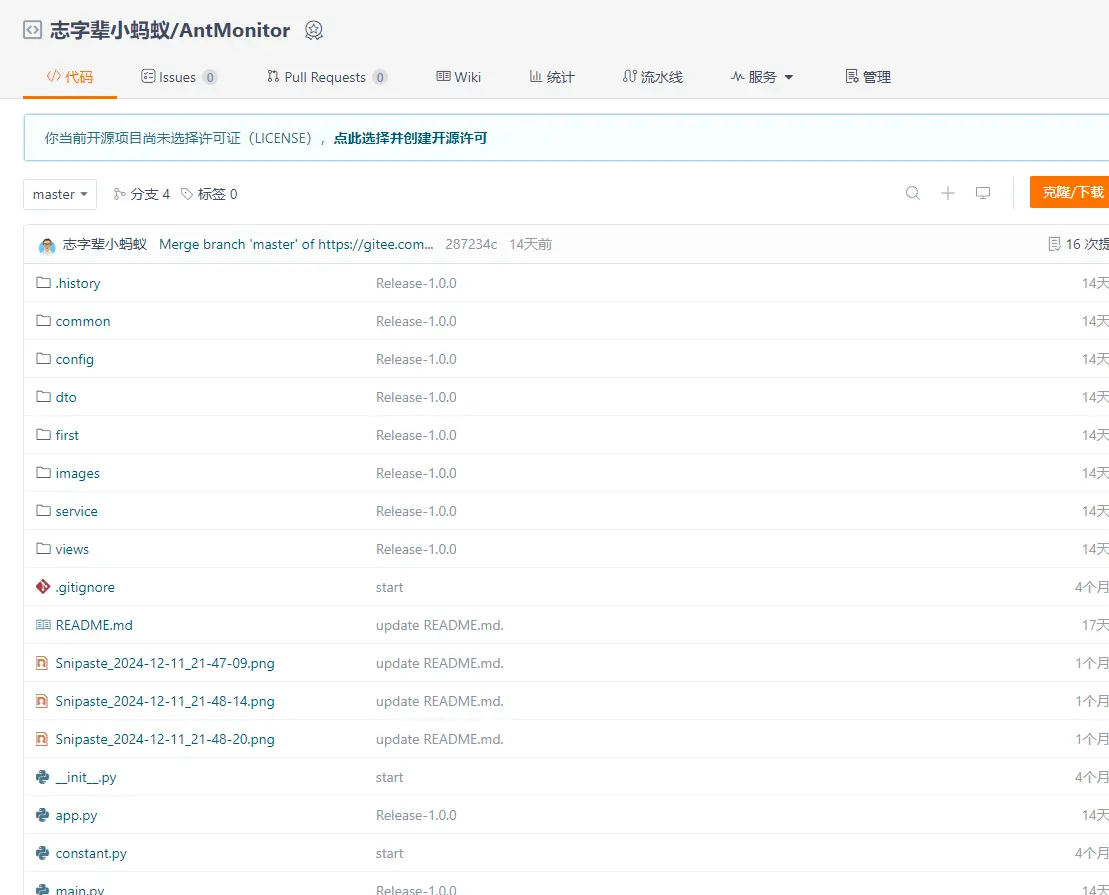This screenshot has height=895, width=1109.
Task: Open the README.md file
Action: point(94,625)
